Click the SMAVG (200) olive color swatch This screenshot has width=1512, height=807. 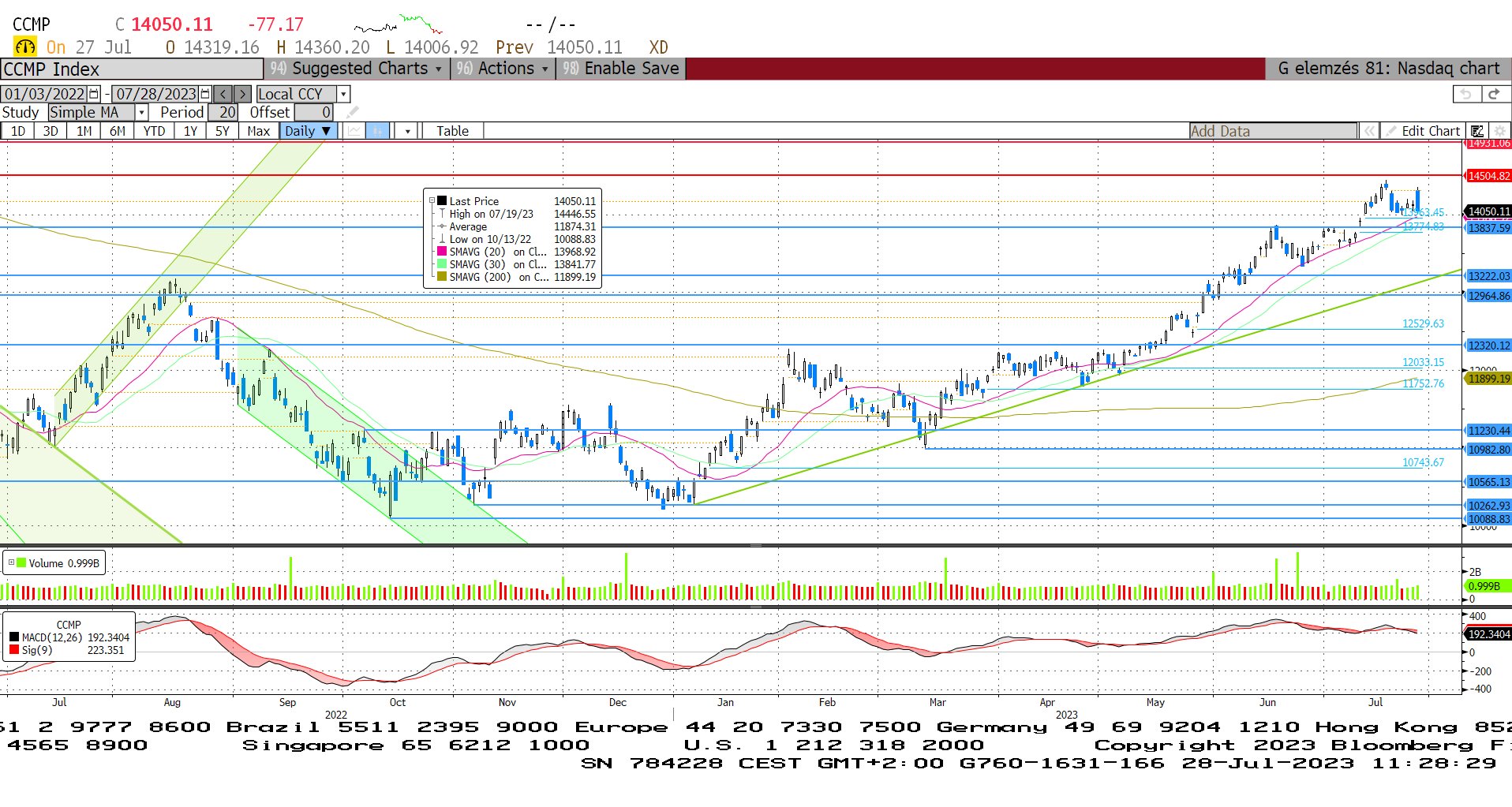pyautogui.click(x=442, y=276)
